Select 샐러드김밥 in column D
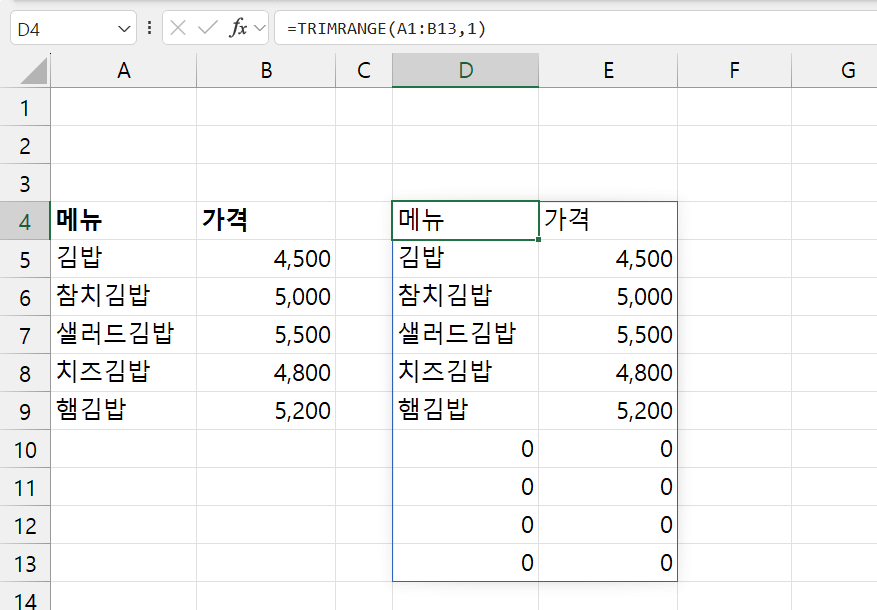This screenshot has height=610, width=877. 465,335
